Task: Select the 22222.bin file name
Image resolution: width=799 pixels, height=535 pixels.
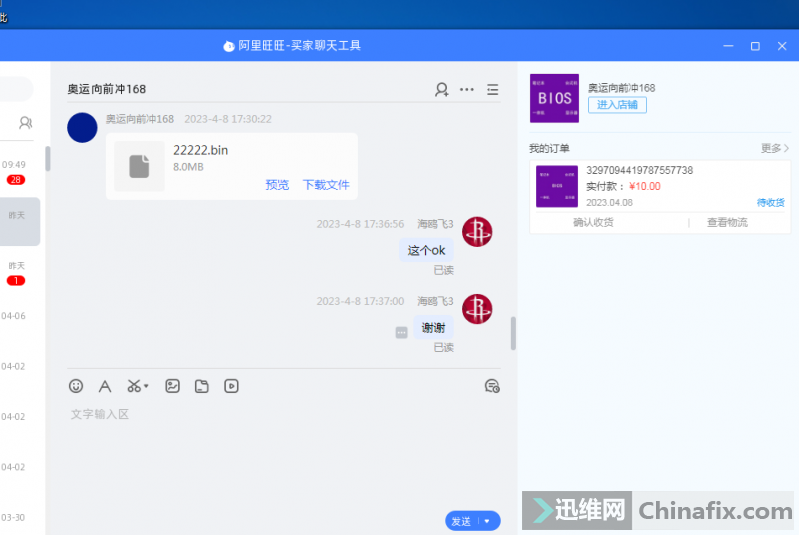Action: (200, 150)
